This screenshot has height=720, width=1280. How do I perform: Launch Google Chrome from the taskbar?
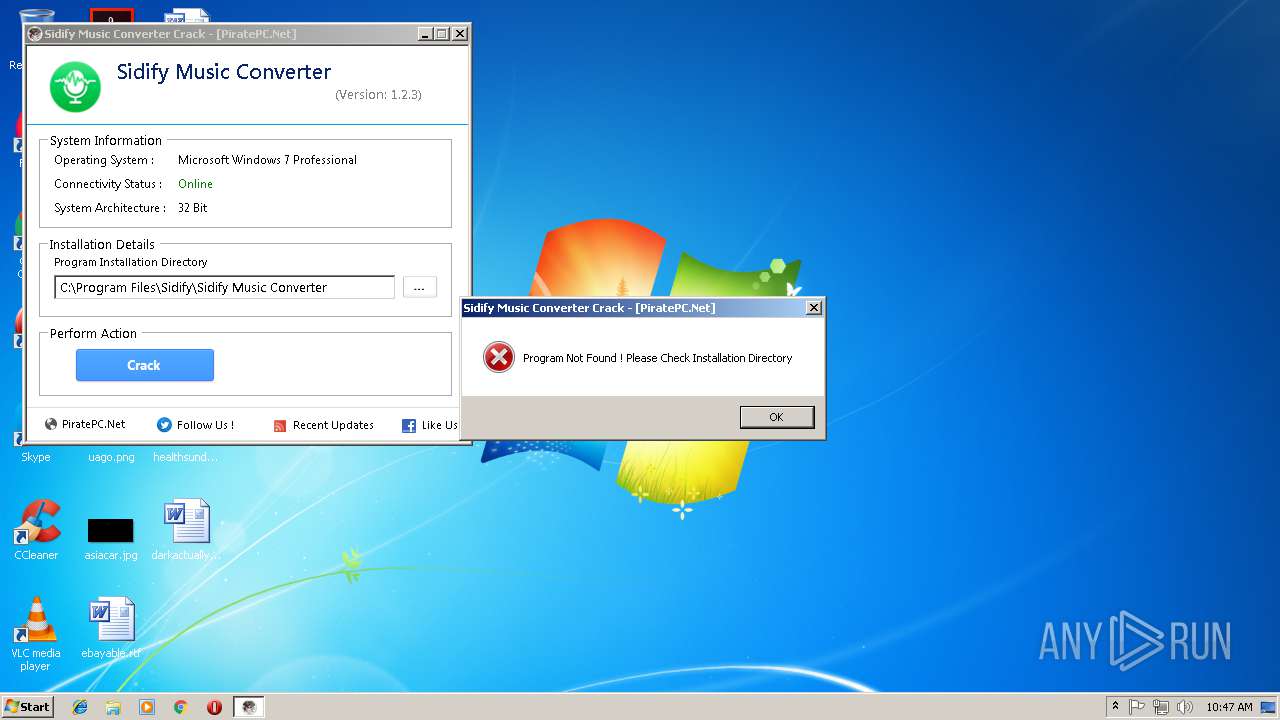181,707
